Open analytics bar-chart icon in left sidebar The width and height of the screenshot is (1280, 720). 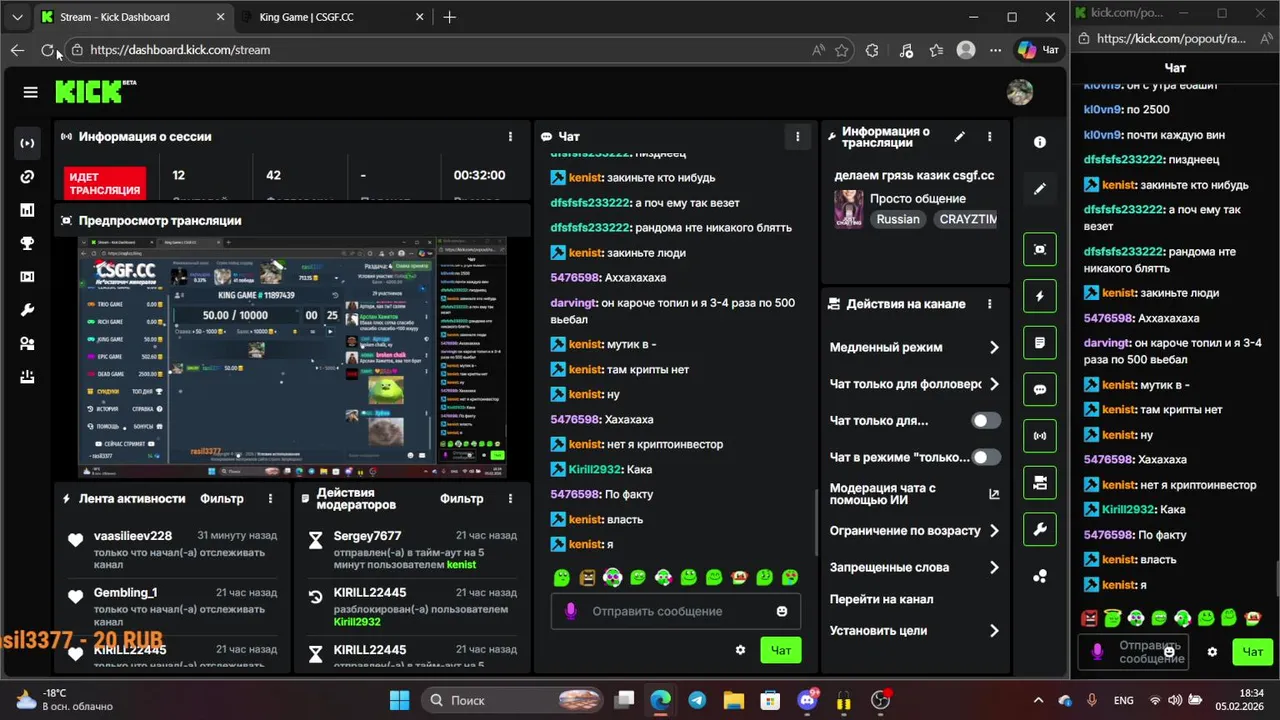point(27,210)
